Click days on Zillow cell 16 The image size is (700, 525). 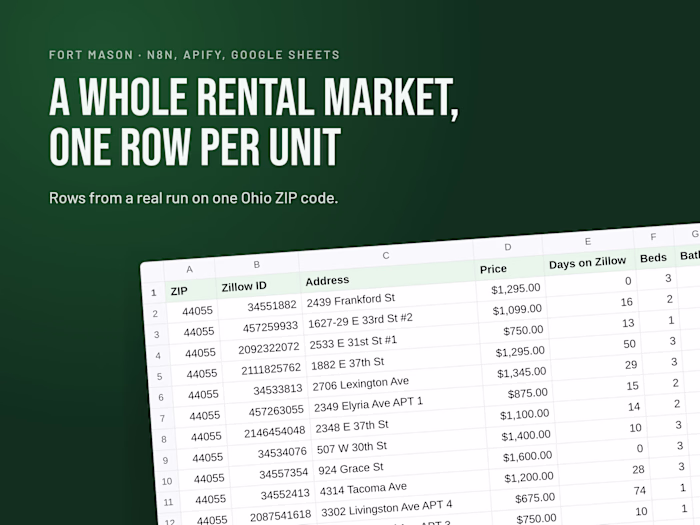click(593, 304)
